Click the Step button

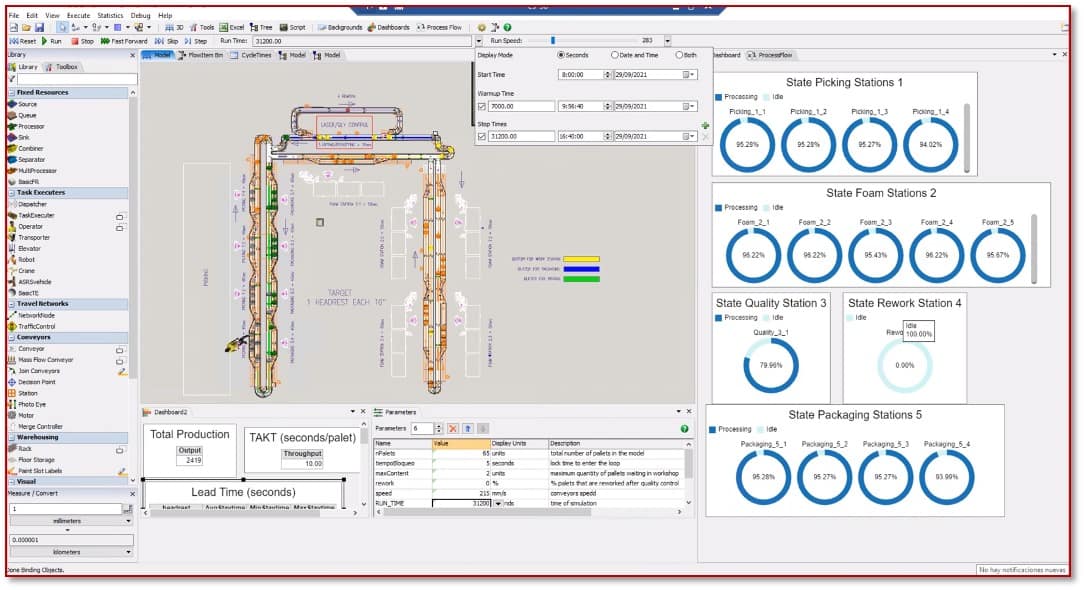pos(196,42)
